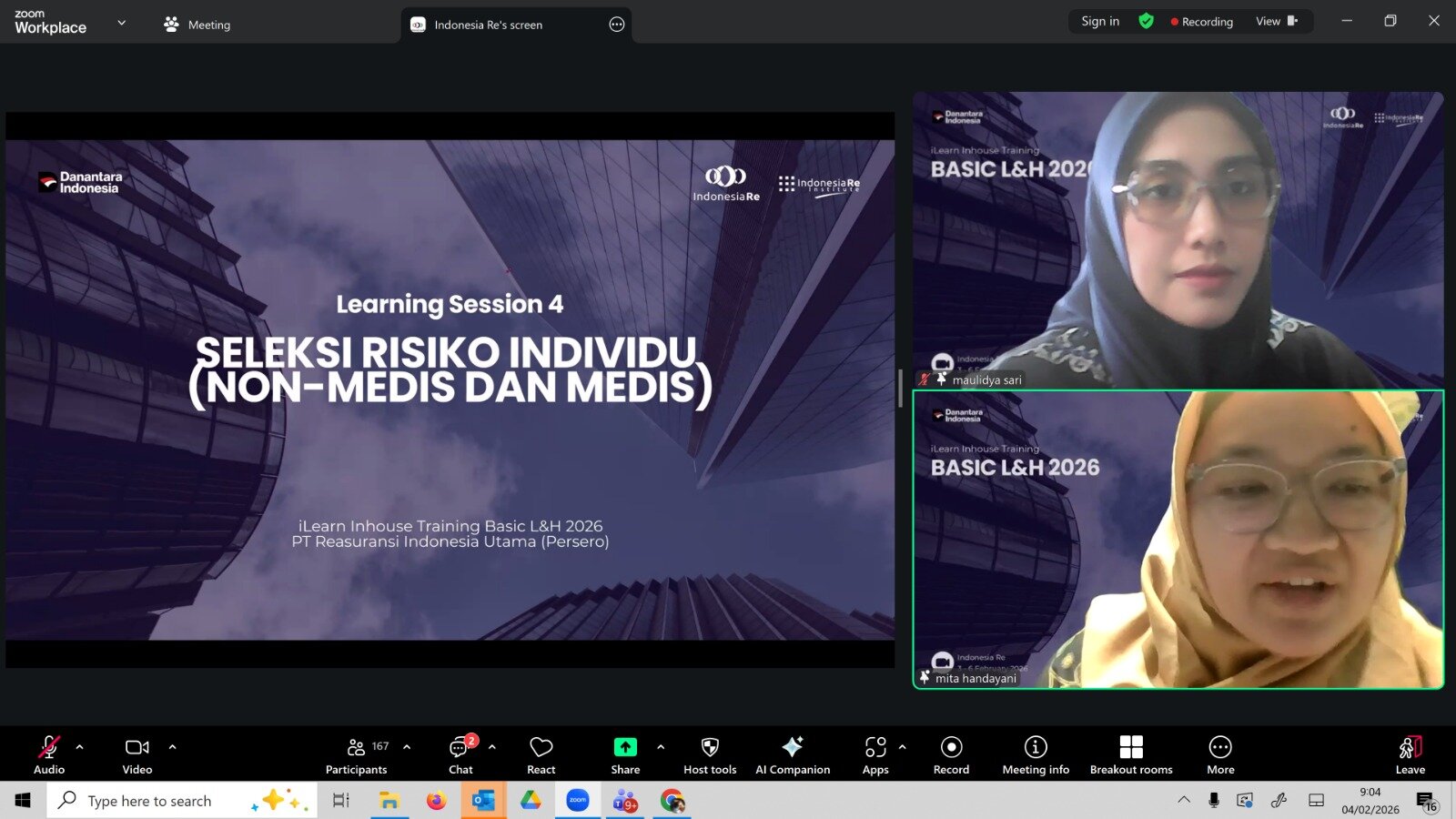Image resolution: width=1456 pixels, height=819 pixels.
Task: Show Meeting info
Action: click(x=1036, y=754)
